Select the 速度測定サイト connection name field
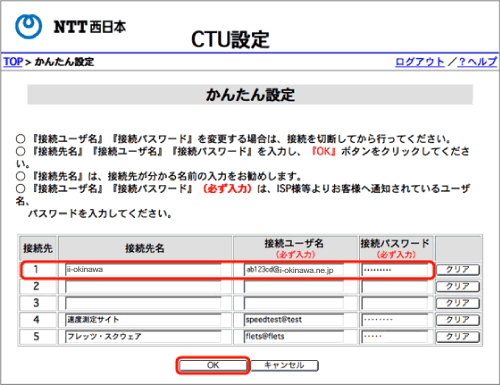This screenshot has width=500, height=385. pyautogui.click(x=143, y=320)
